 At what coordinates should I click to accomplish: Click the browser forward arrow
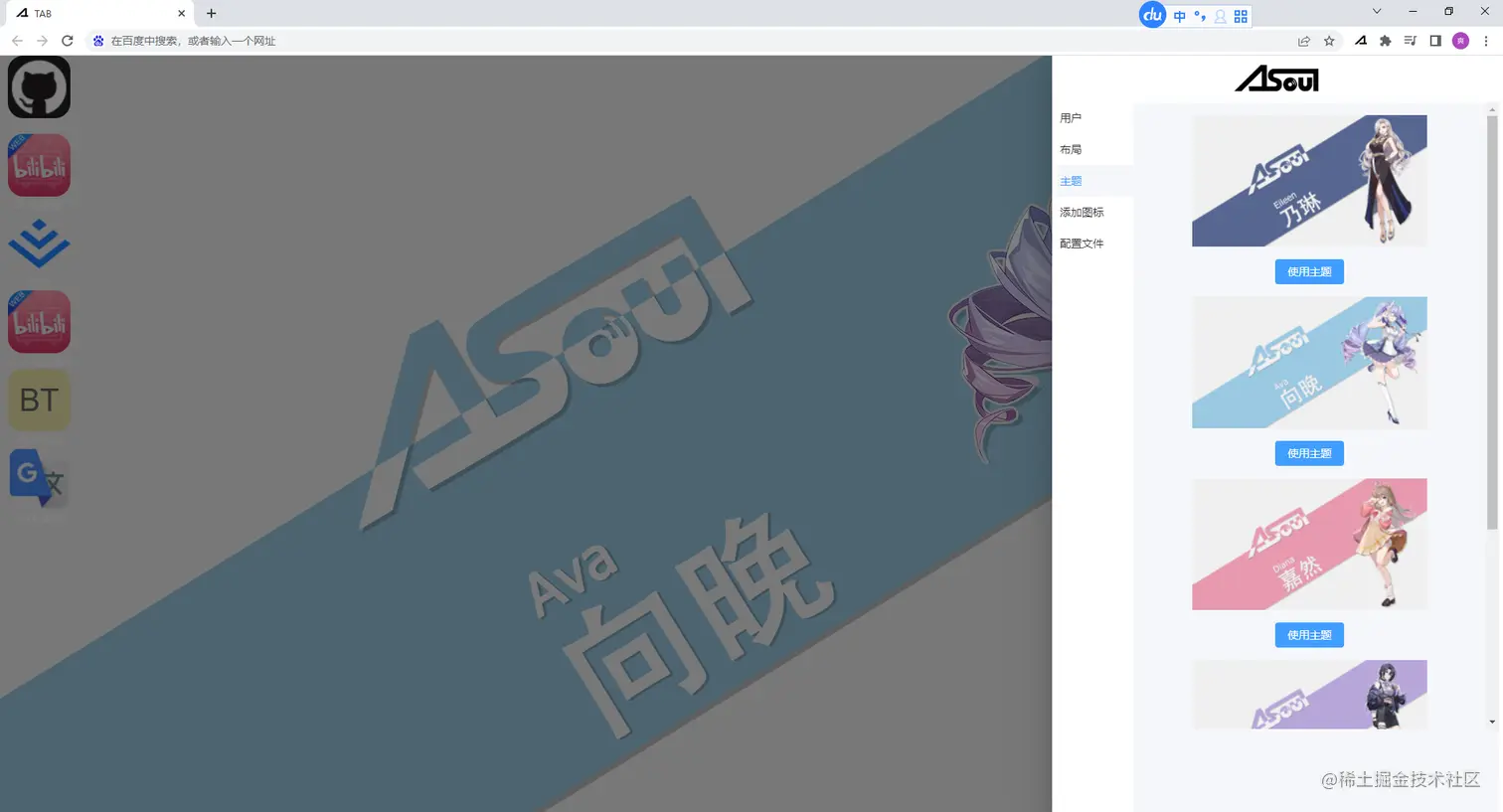coord(42,41)
